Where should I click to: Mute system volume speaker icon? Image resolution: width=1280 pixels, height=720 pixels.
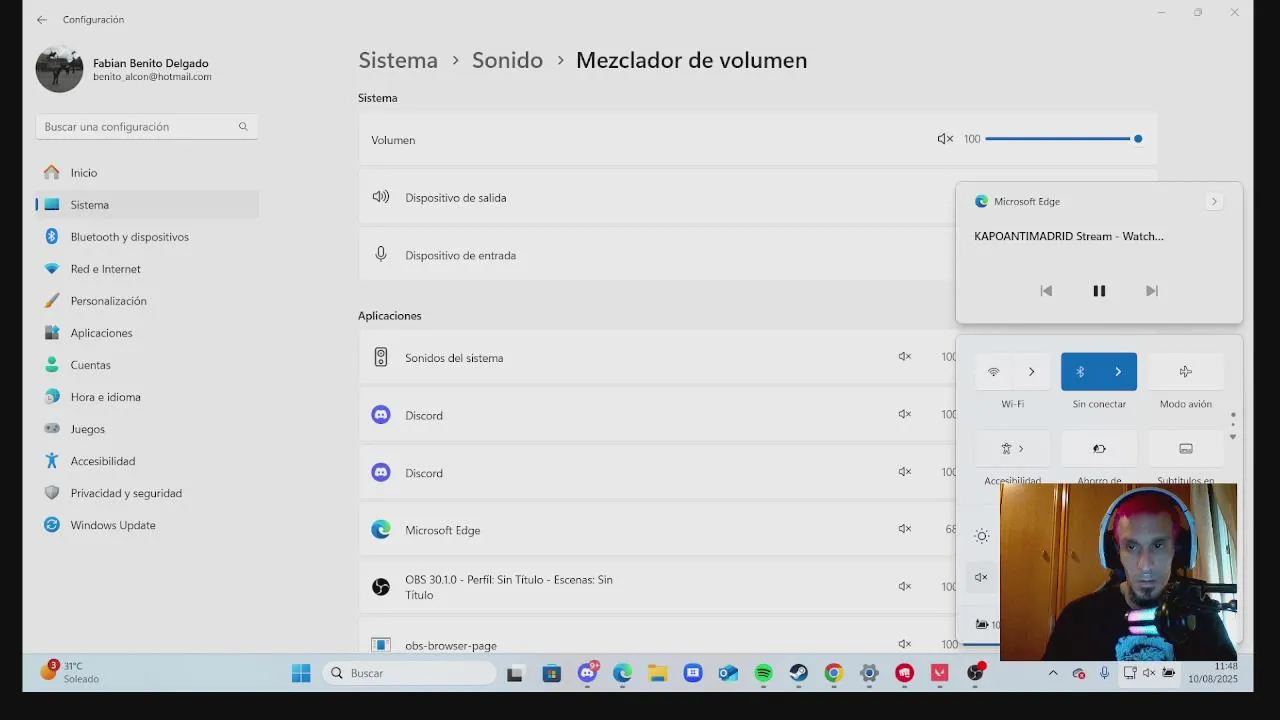pyautogui.click(x=945, y=139)
